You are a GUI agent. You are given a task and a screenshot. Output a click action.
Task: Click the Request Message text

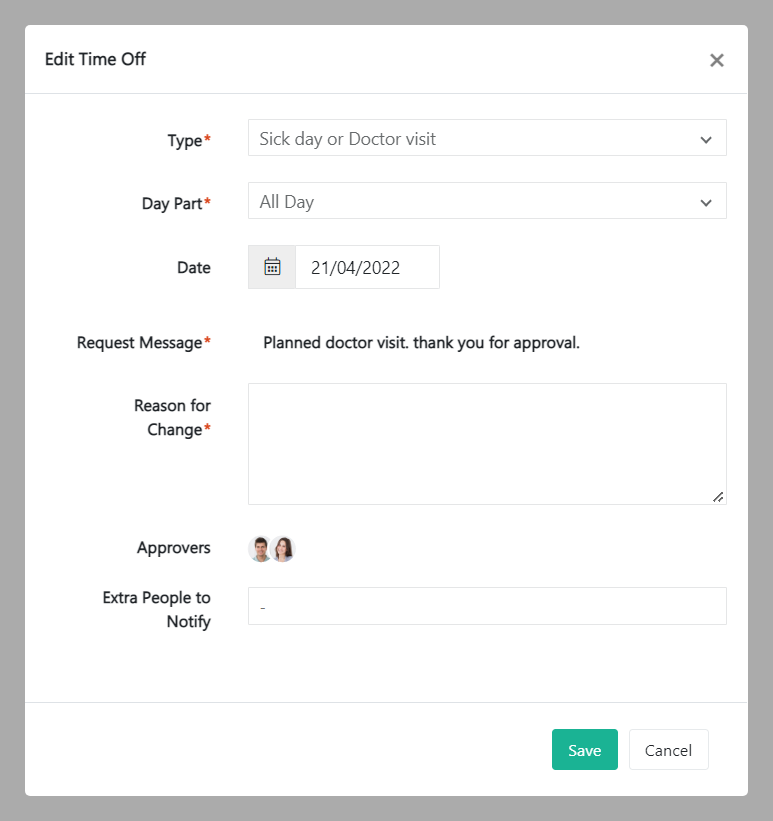(421, 343)
